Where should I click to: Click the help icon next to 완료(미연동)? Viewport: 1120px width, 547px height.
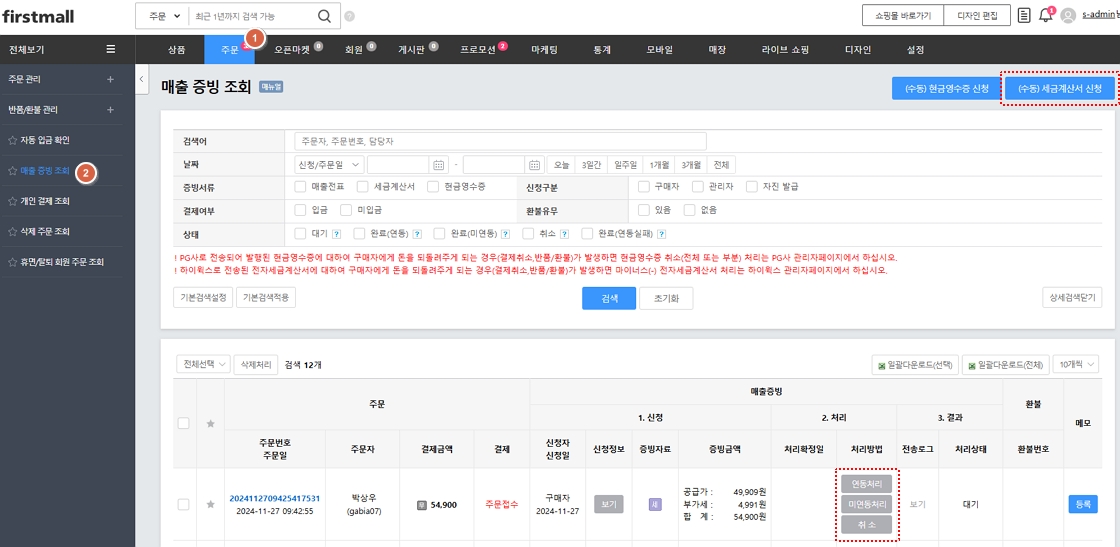pyautogui.click(x=506, y=234)
